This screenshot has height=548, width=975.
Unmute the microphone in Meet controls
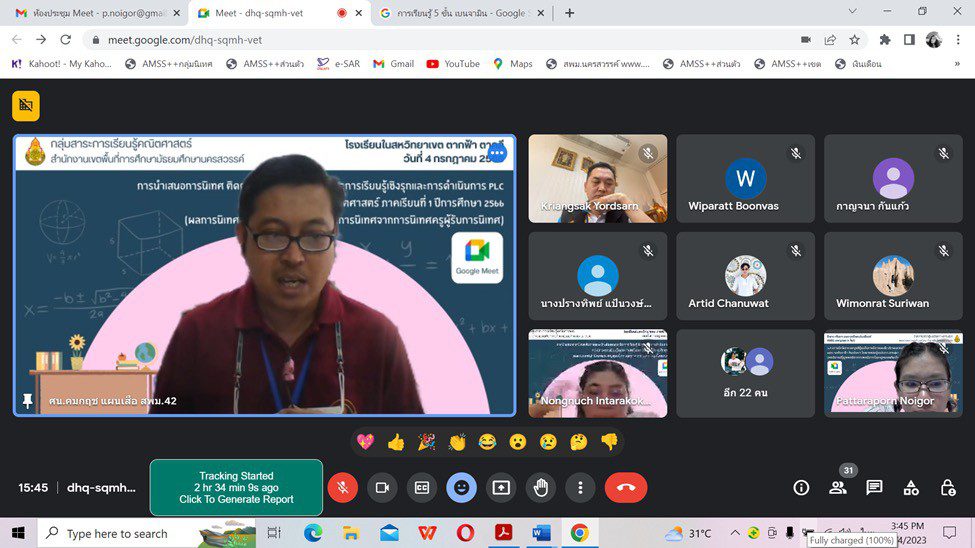point(343,488)
